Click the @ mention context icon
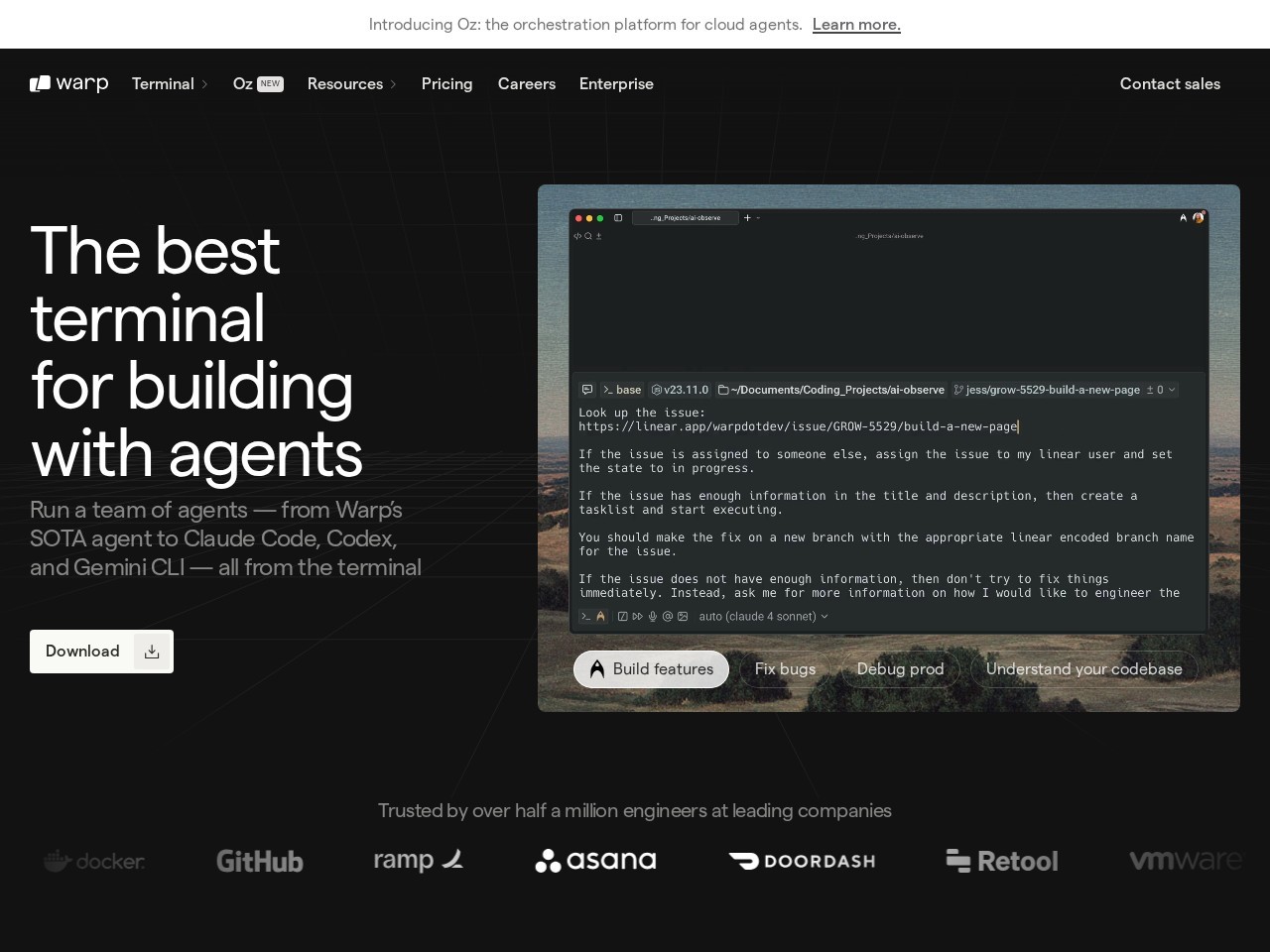This screenshot has width=1270, height=952. pyautogui.click(x=668, y=617)
